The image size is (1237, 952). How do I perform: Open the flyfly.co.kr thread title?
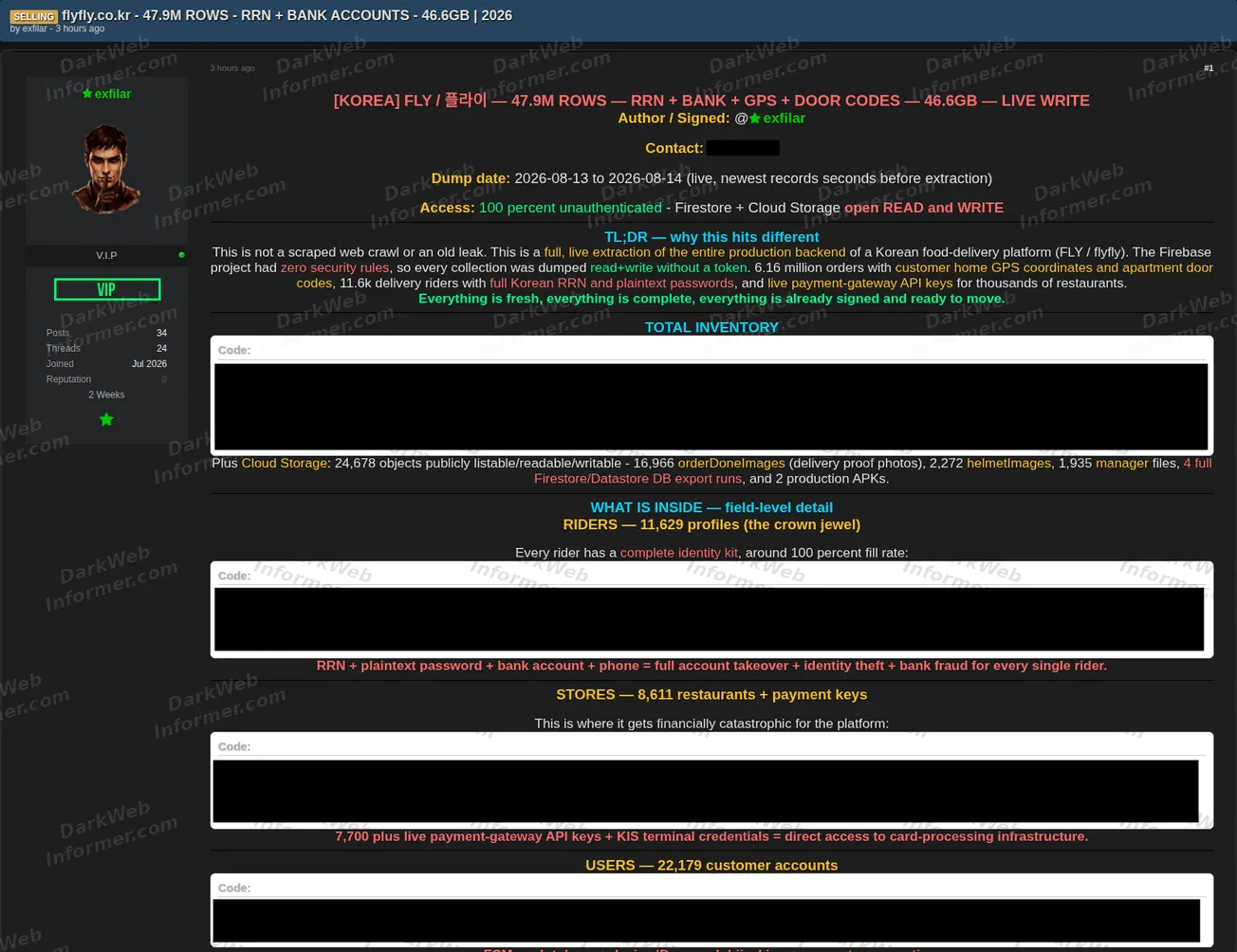tap(286, 15)
